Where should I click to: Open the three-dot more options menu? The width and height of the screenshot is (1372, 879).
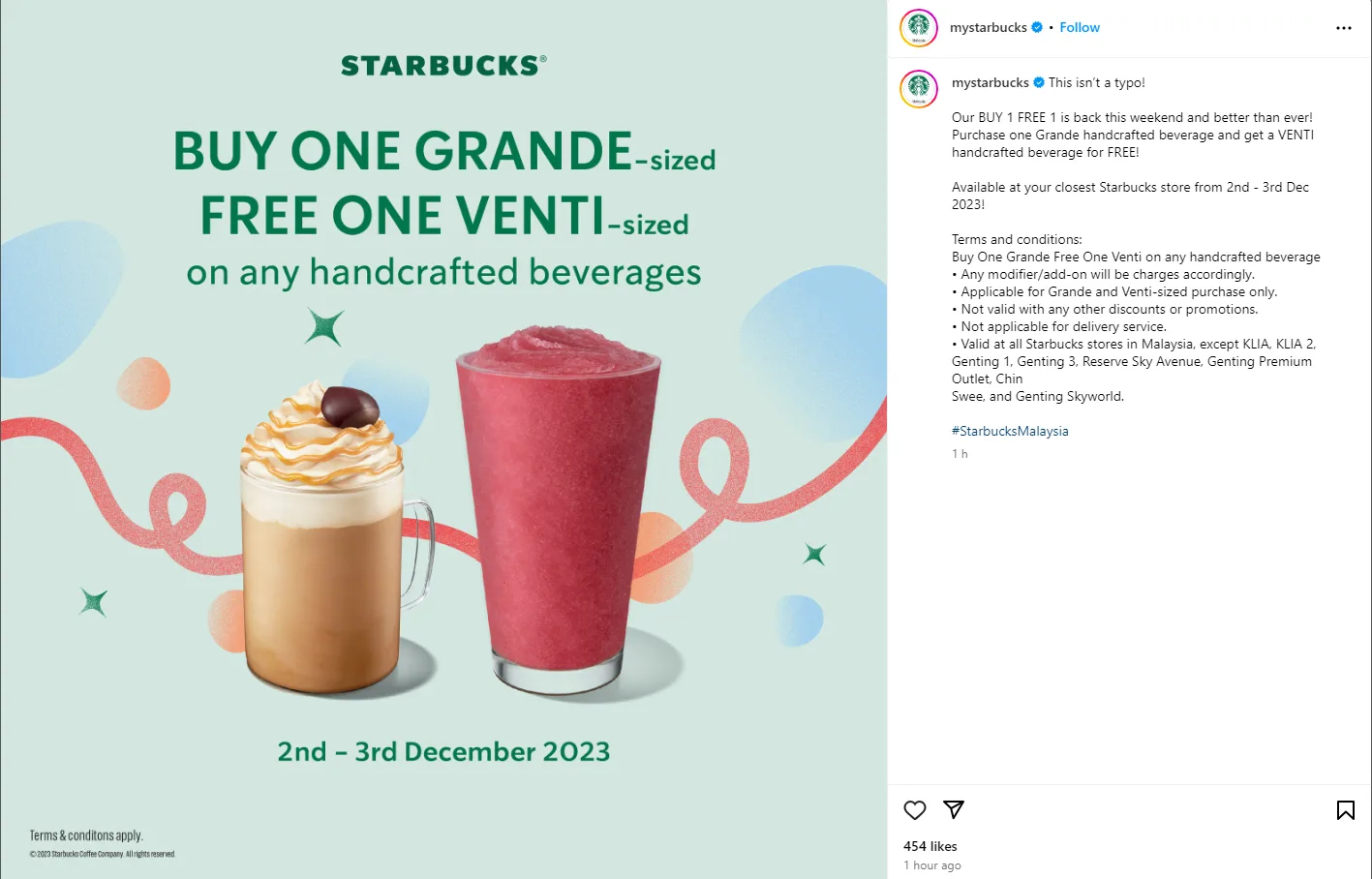(x=1343, y=28)
